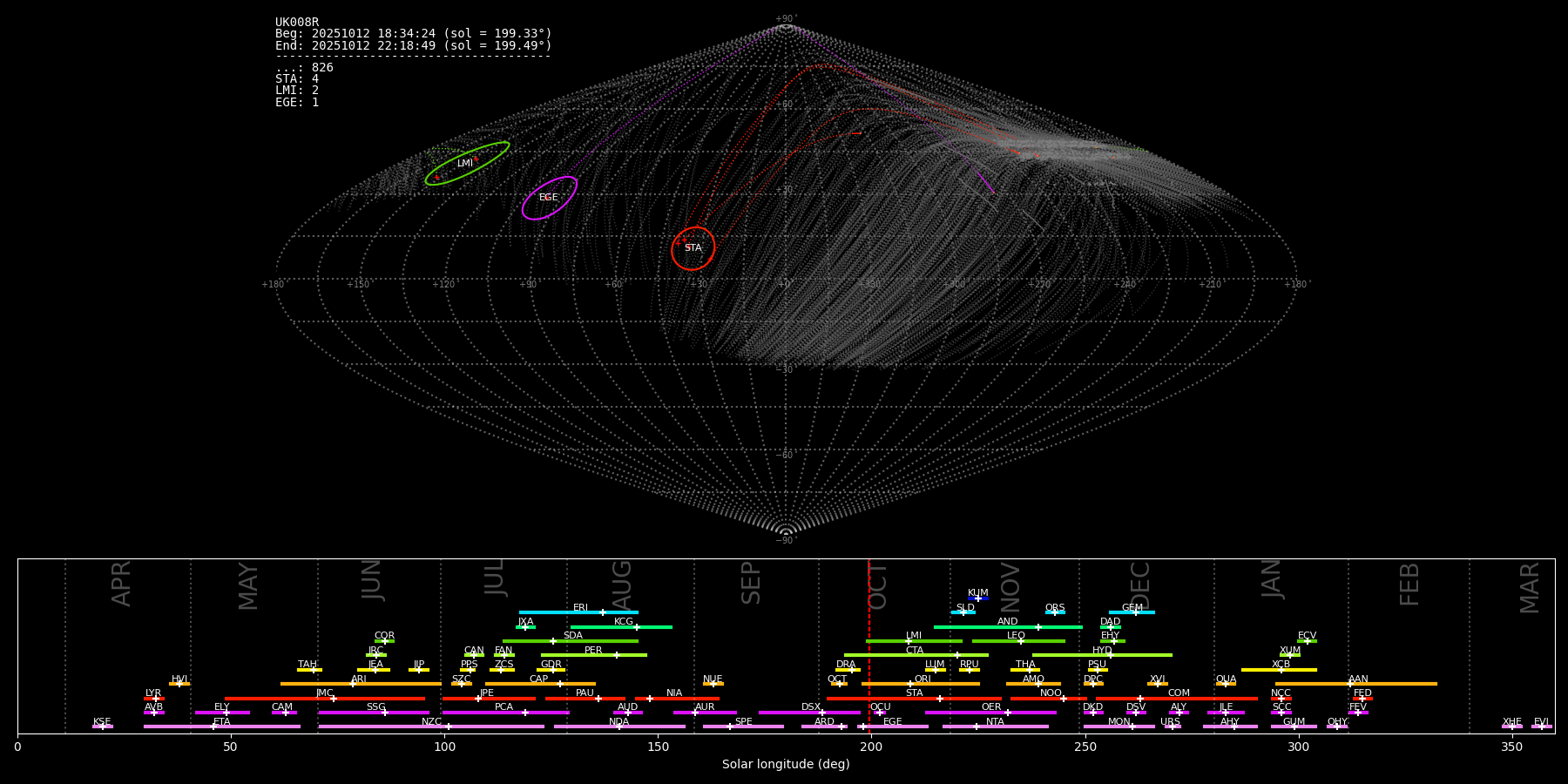Image resolution: width=1568 pixels, height=784 pixels.
Task: Click the COM shower label in timeline
Action: click(1179, 693)
